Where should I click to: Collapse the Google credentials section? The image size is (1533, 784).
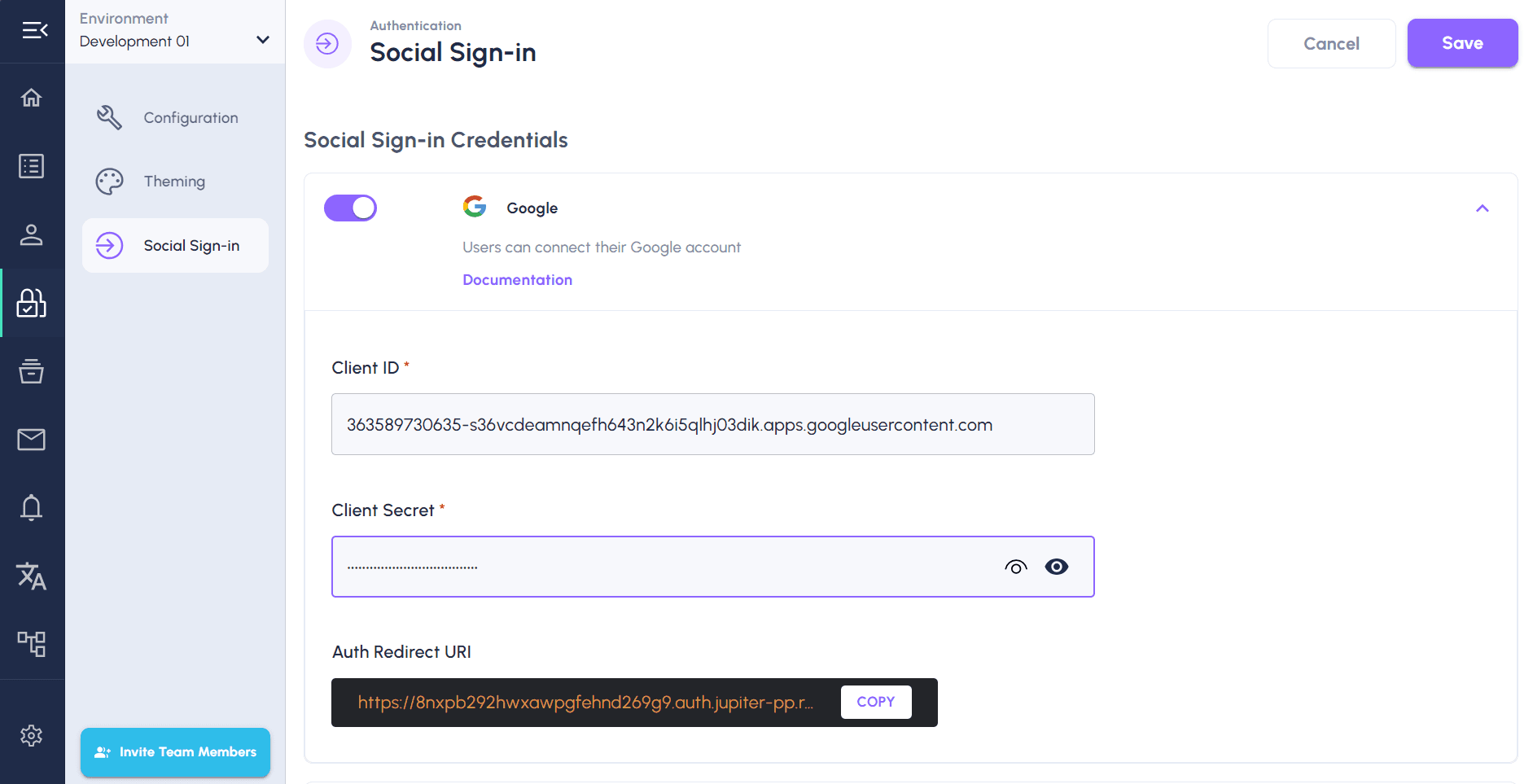[x=1482, y=208]
